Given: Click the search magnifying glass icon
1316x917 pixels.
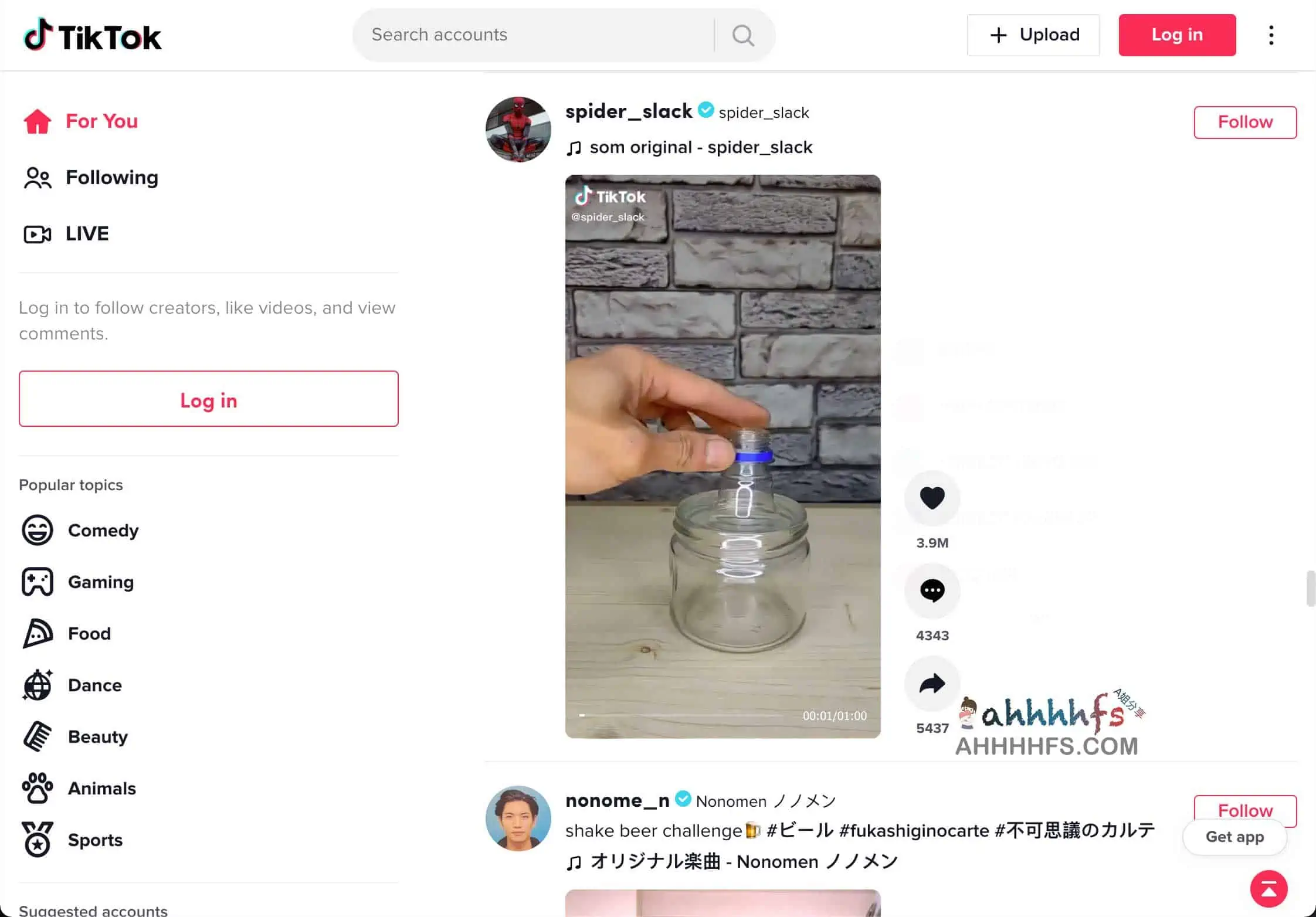Looking at the screenshot, I should [x=745, y=35].
